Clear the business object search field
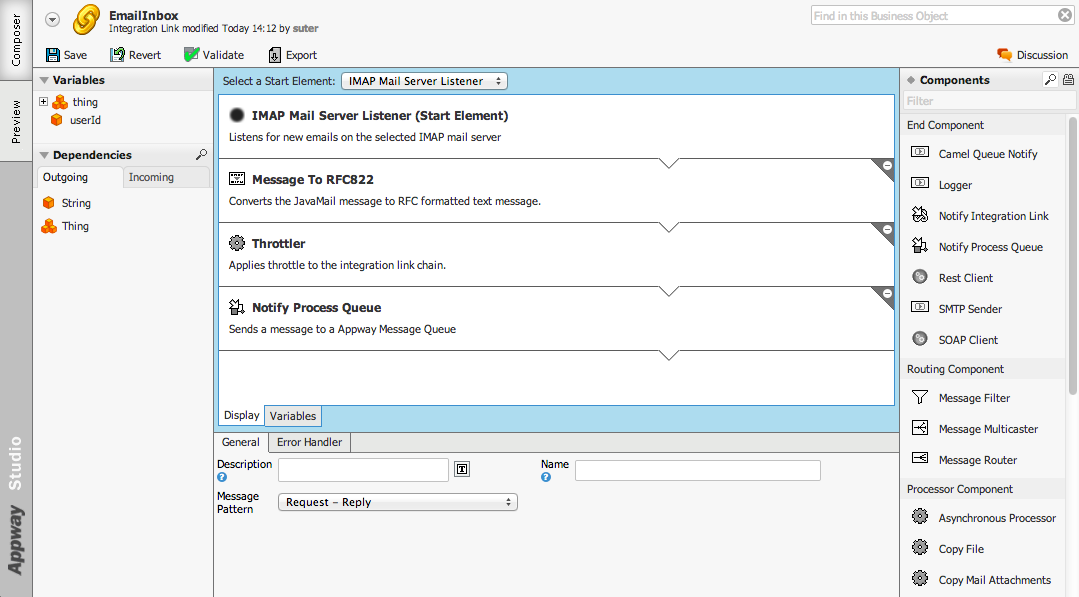 coord(1065,15)
